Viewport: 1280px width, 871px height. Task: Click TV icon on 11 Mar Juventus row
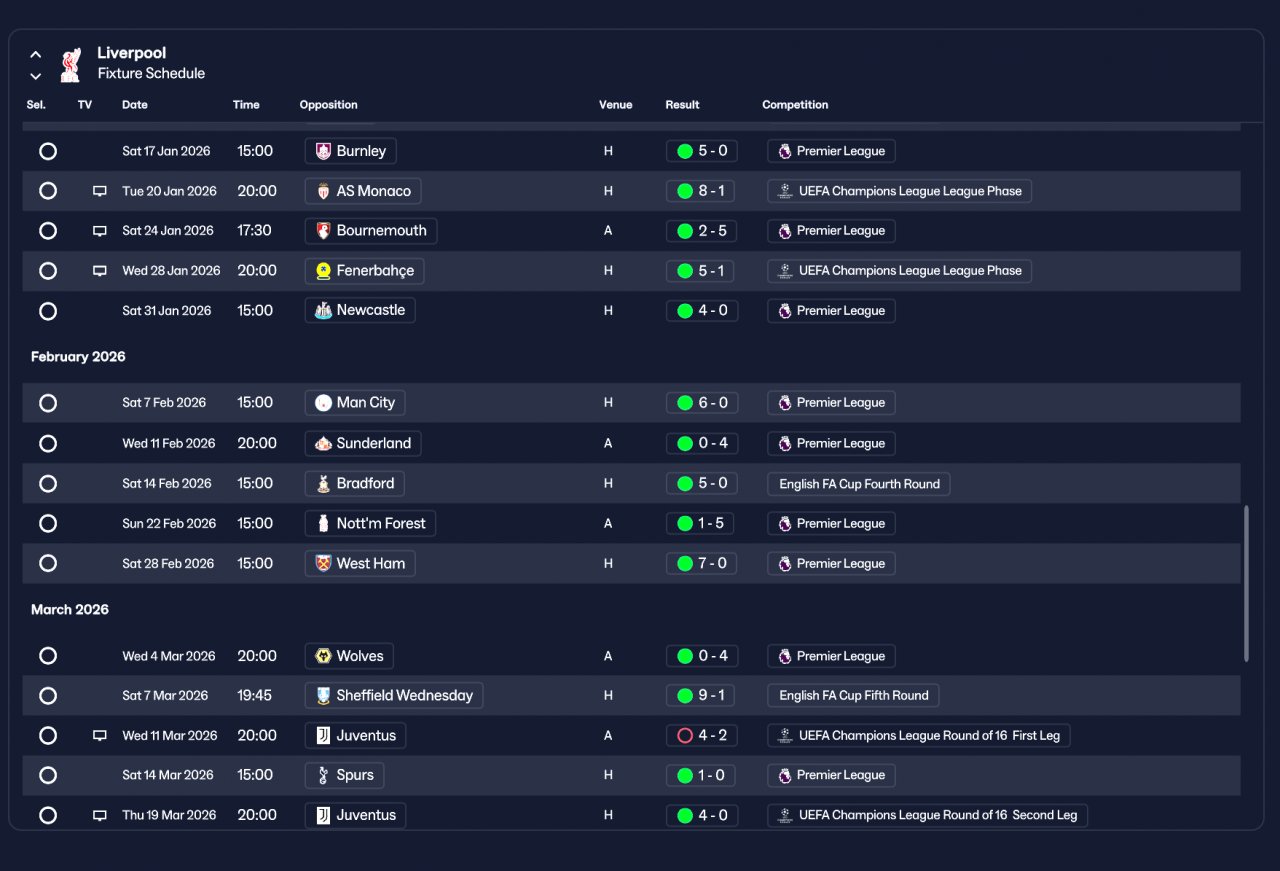pyautogui.click(x=99, y=736)
